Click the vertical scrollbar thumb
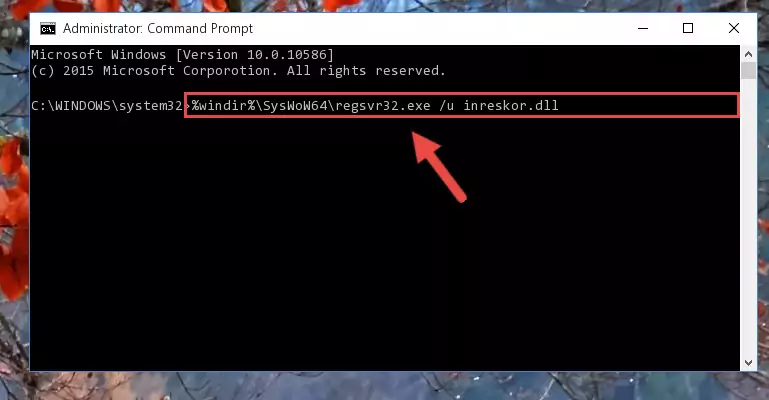 [748, 71]
